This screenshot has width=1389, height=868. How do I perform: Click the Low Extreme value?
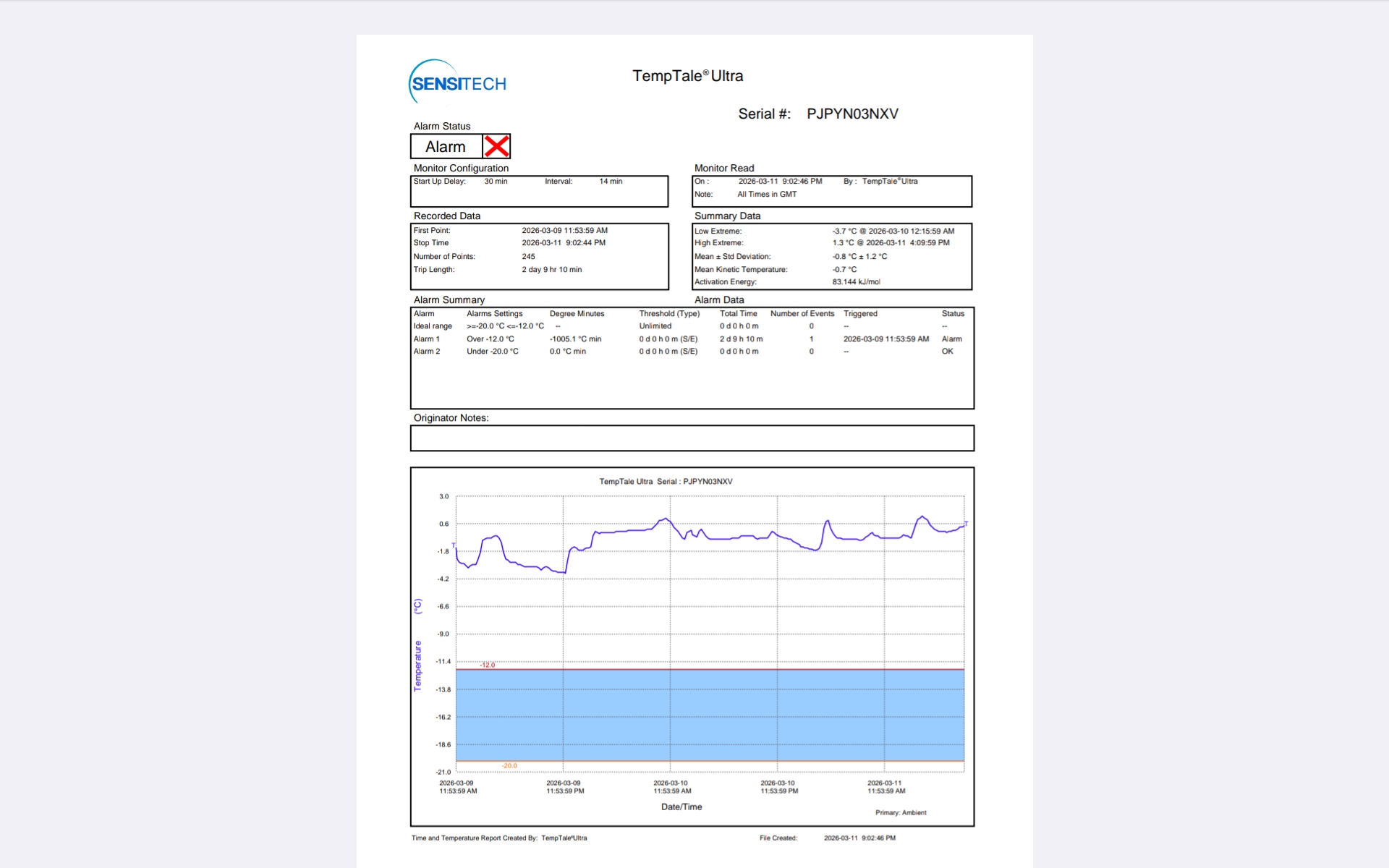893,231
